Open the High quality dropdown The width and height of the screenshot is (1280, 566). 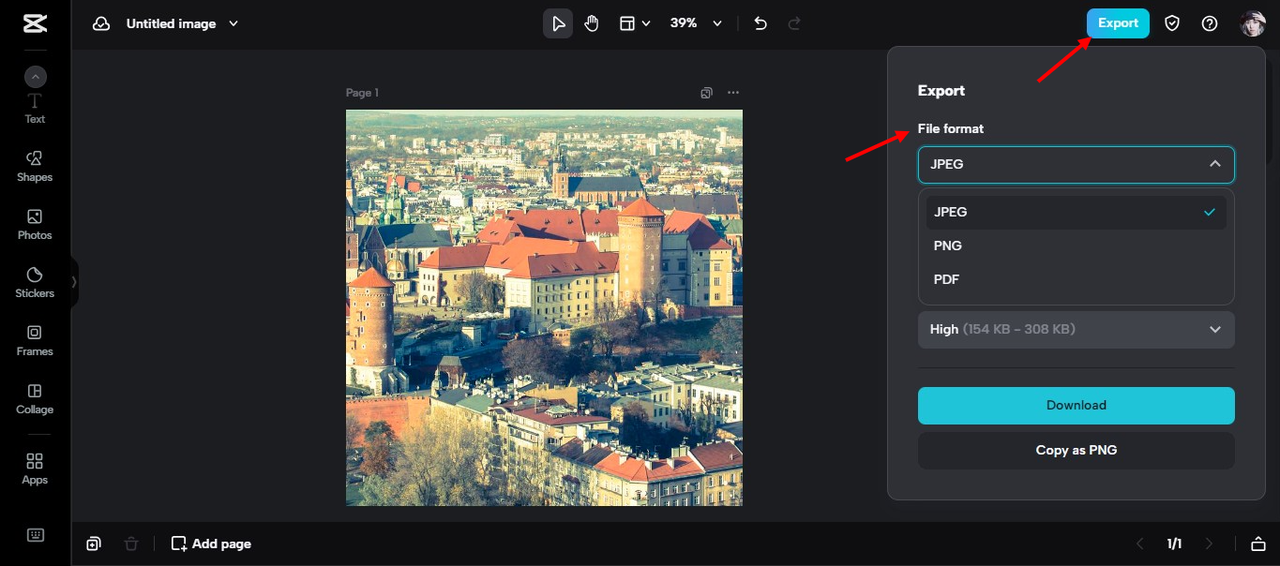1076,329
